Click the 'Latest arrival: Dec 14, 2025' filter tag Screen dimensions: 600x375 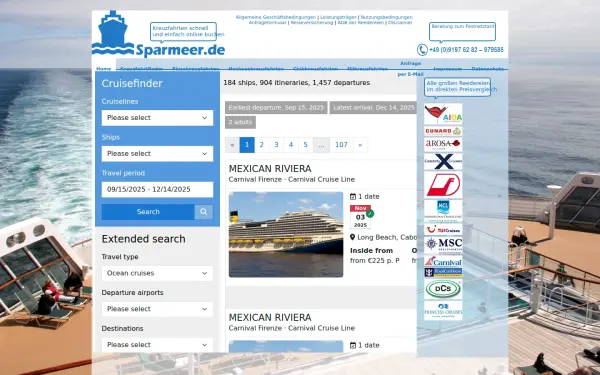[x=373, y=108]
